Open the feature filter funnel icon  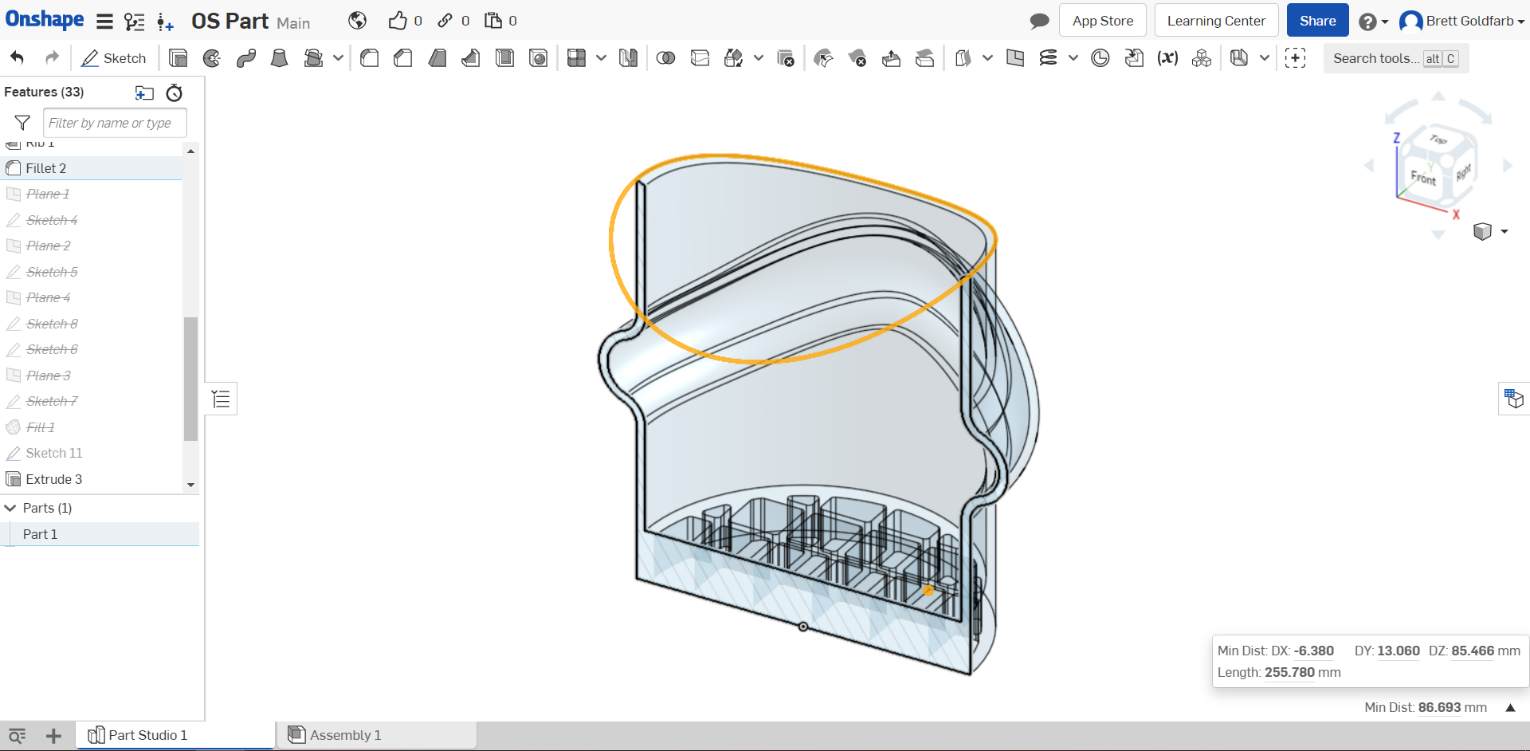(x=21, y=122)
